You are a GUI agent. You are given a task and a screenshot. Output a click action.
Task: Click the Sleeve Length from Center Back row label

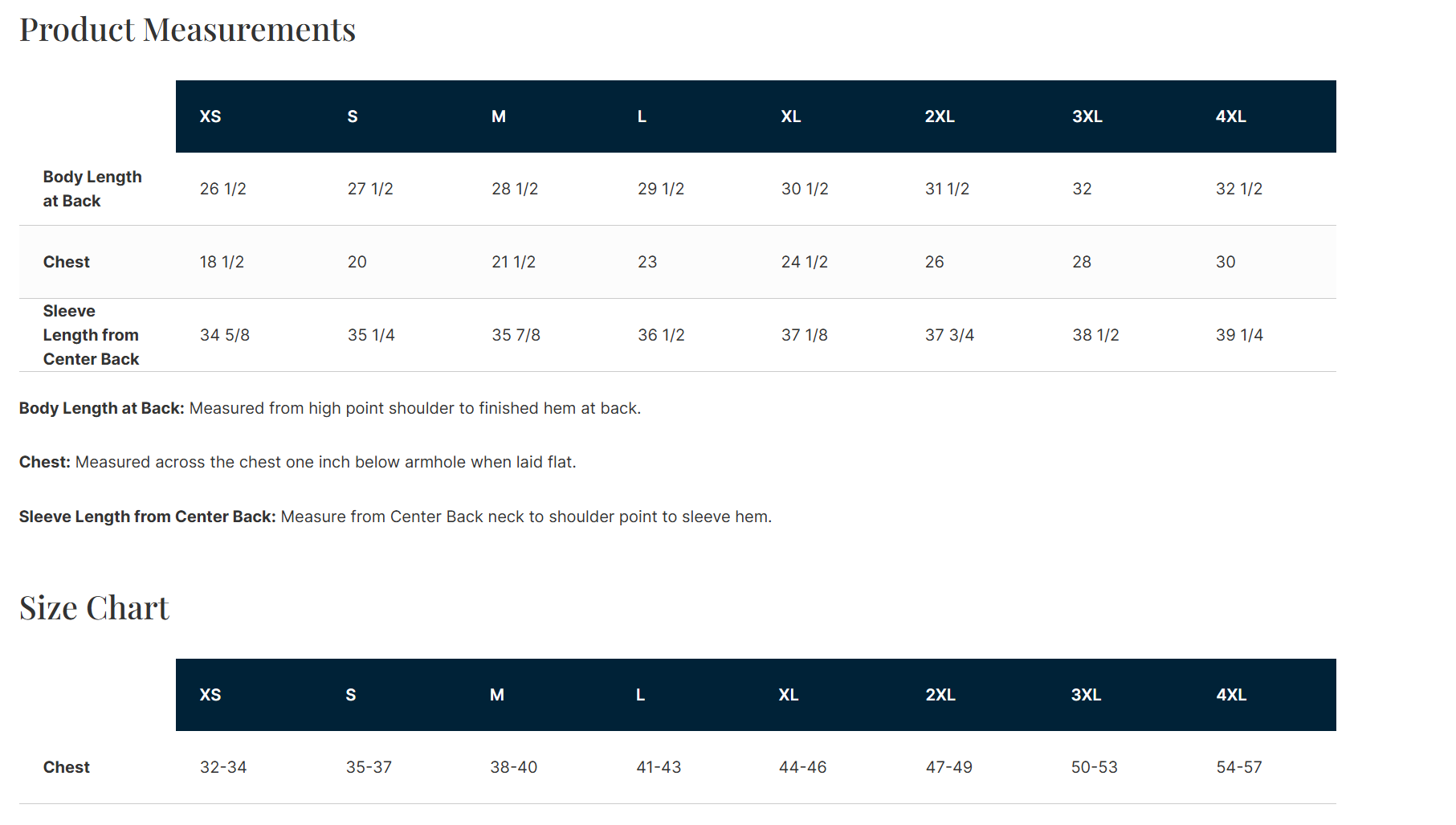(x=91, y=335)
